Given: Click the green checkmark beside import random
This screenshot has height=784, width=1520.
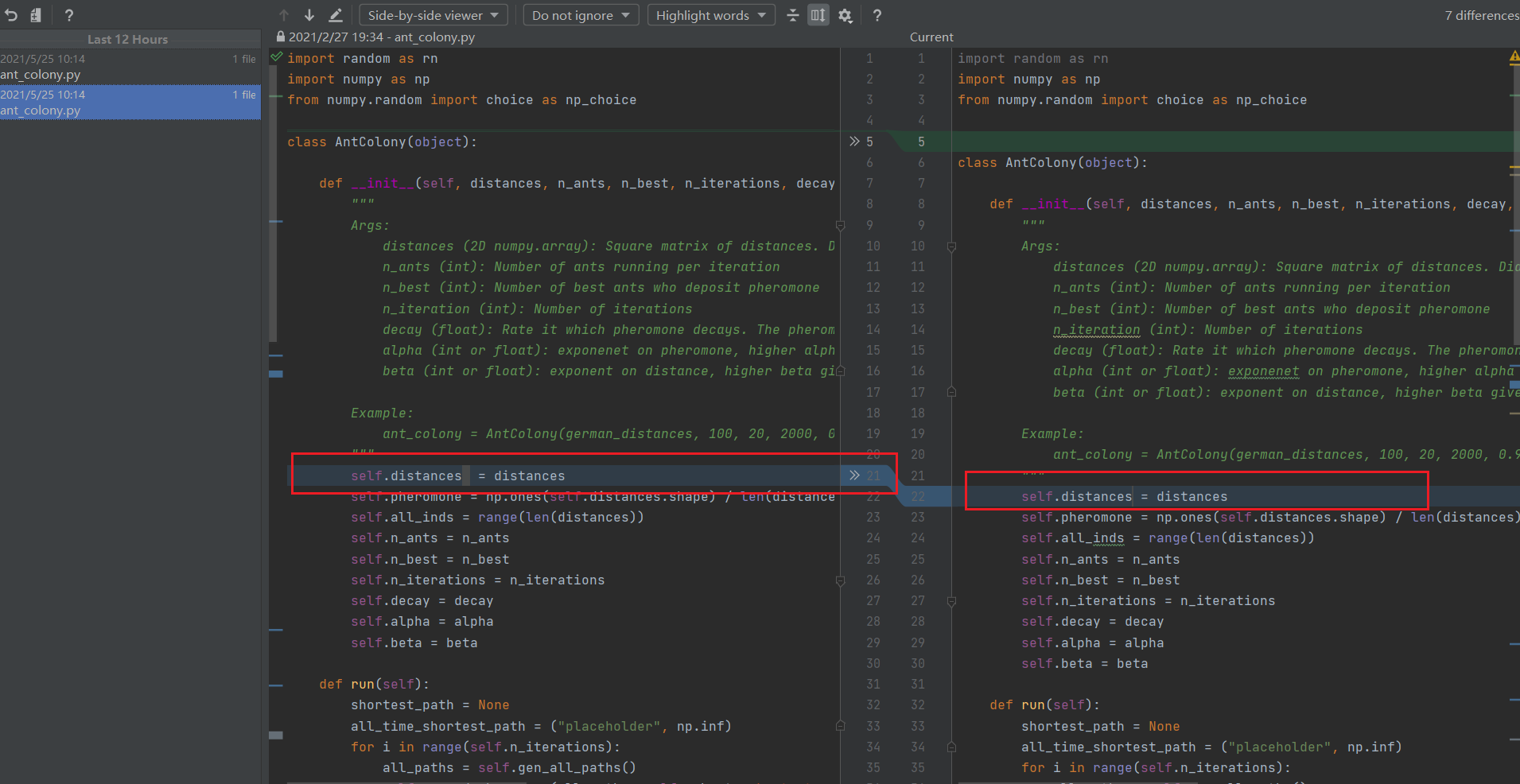Looking at the screenshot, I should pos(276,56).
